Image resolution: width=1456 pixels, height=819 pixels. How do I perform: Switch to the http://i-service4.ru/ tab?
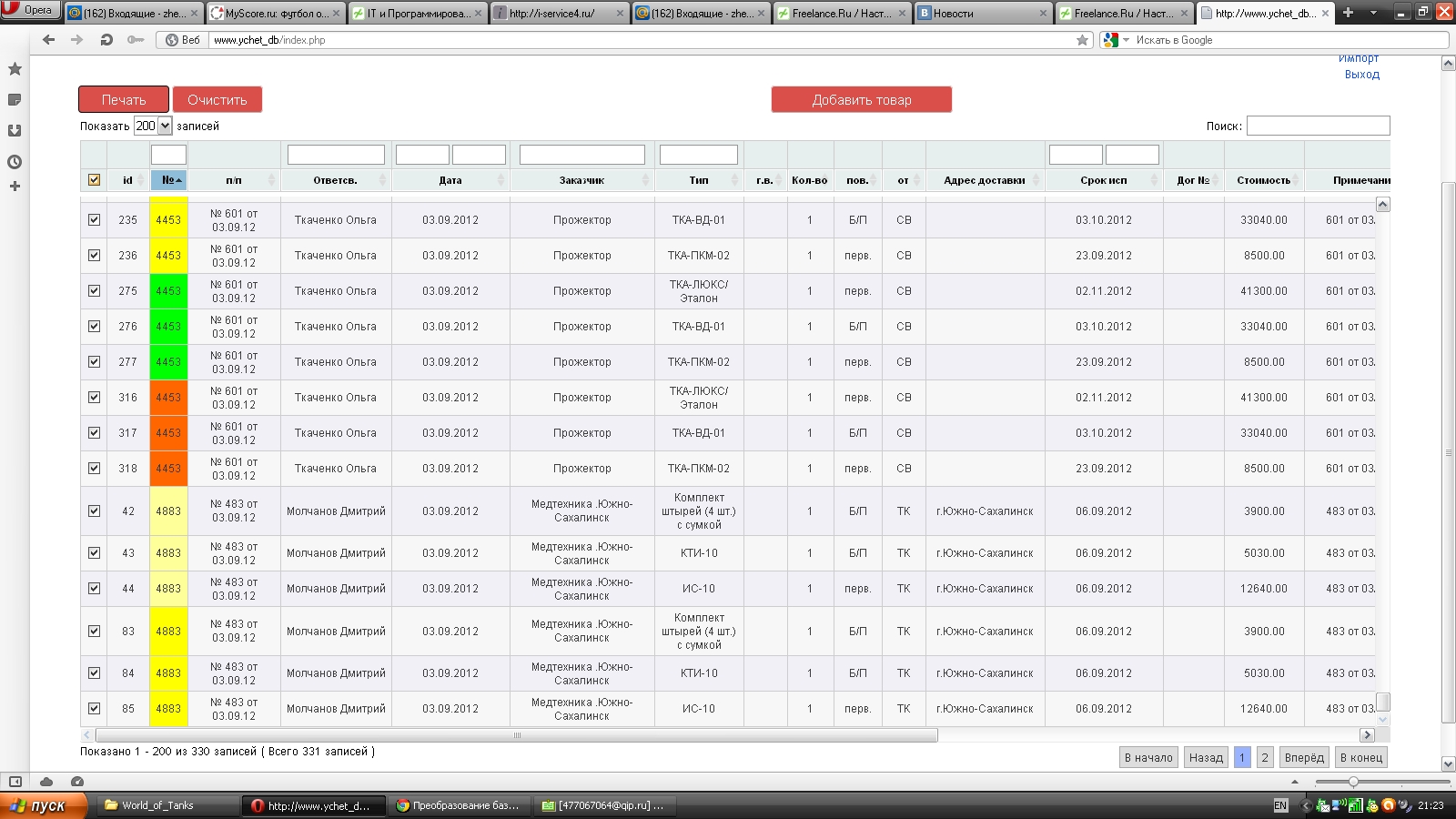559,14
